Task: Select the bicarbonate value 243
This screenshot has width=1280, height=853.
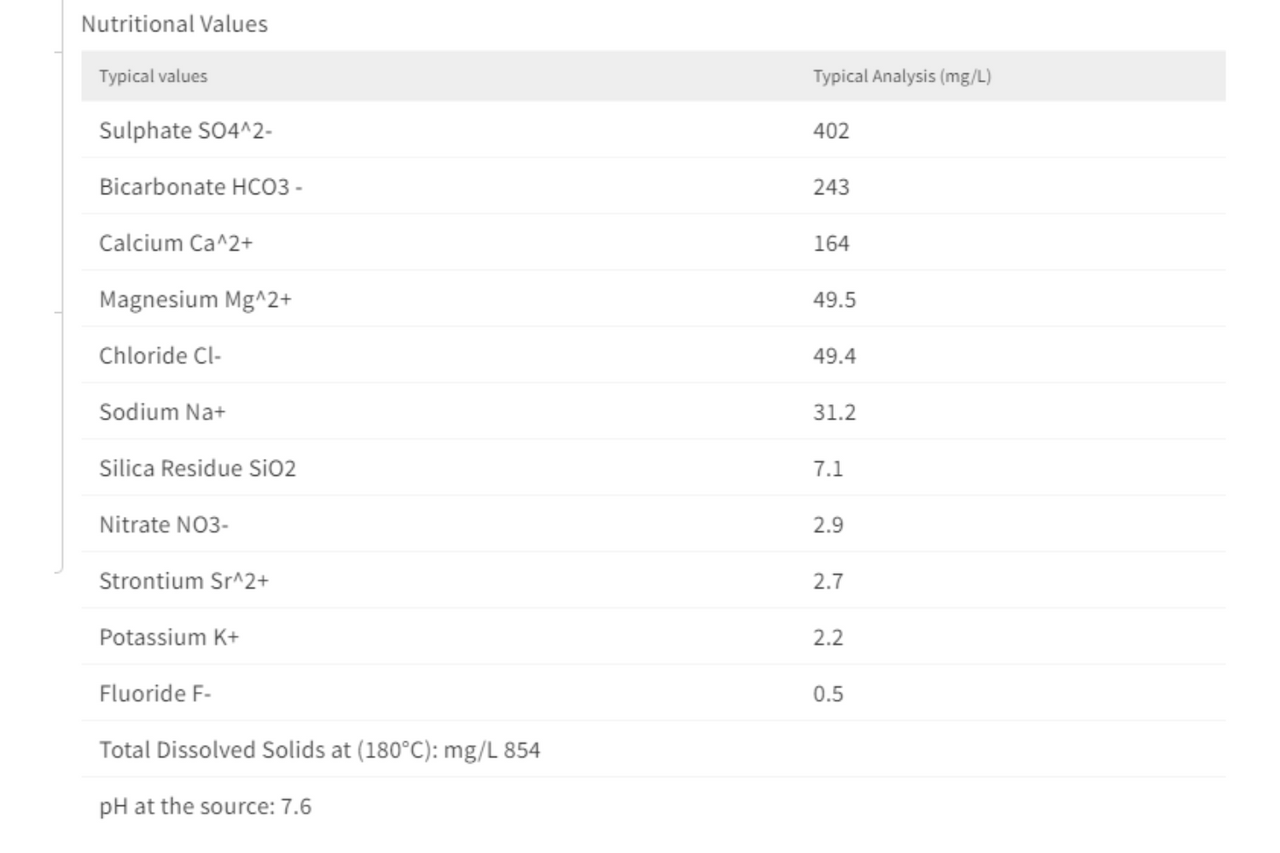Action: 831,186
